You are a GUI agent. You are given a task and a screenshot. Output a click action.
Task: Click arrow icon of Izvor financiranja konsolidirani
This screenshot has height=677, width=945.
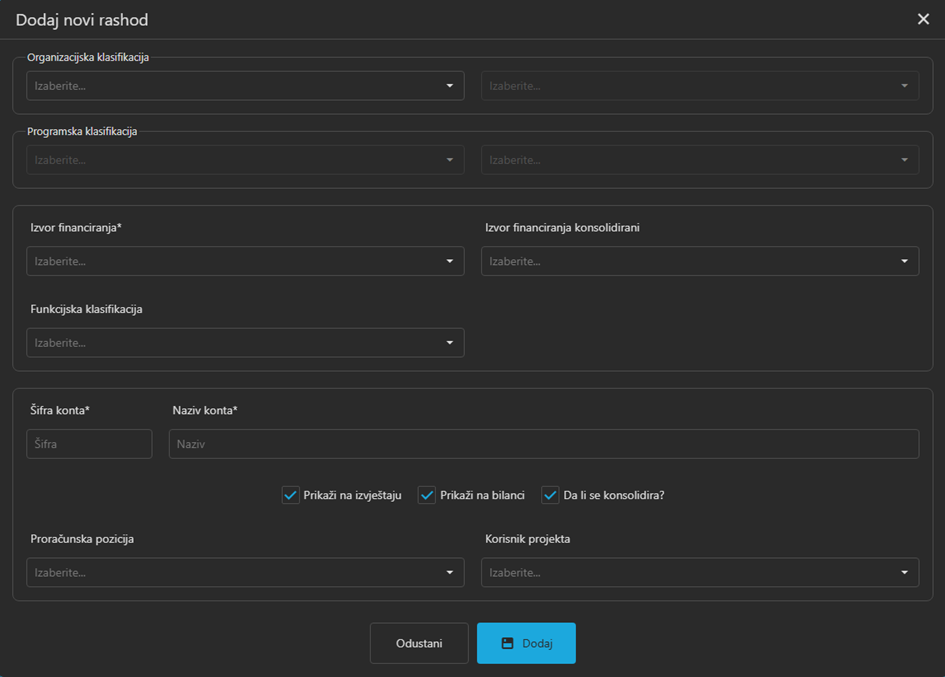point(904,261)
